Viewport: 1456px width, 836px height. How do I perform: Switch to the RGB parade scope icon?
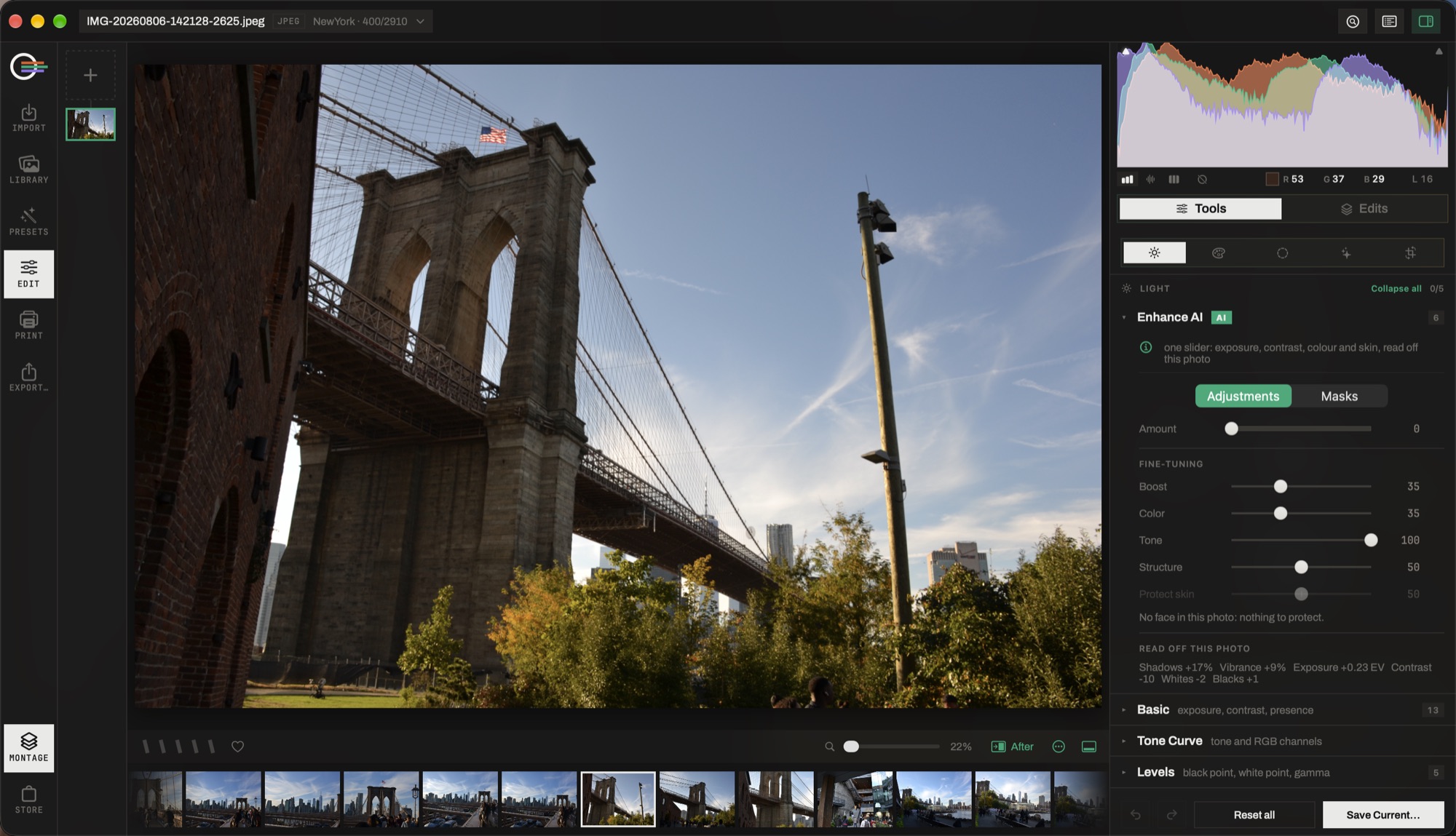coord(1174,179)
